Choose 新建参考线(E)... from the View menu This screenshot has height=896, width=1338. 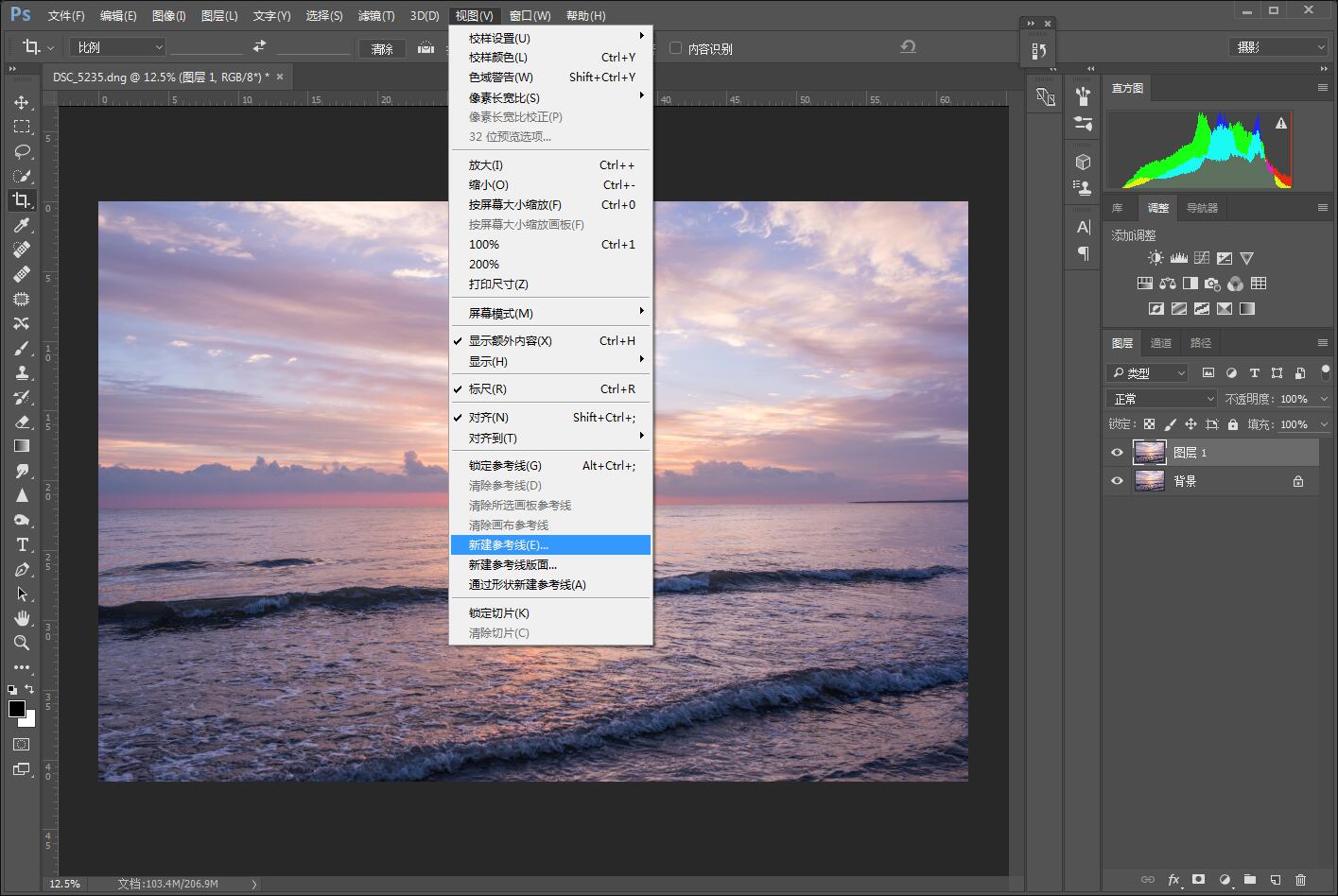point(551,545)
